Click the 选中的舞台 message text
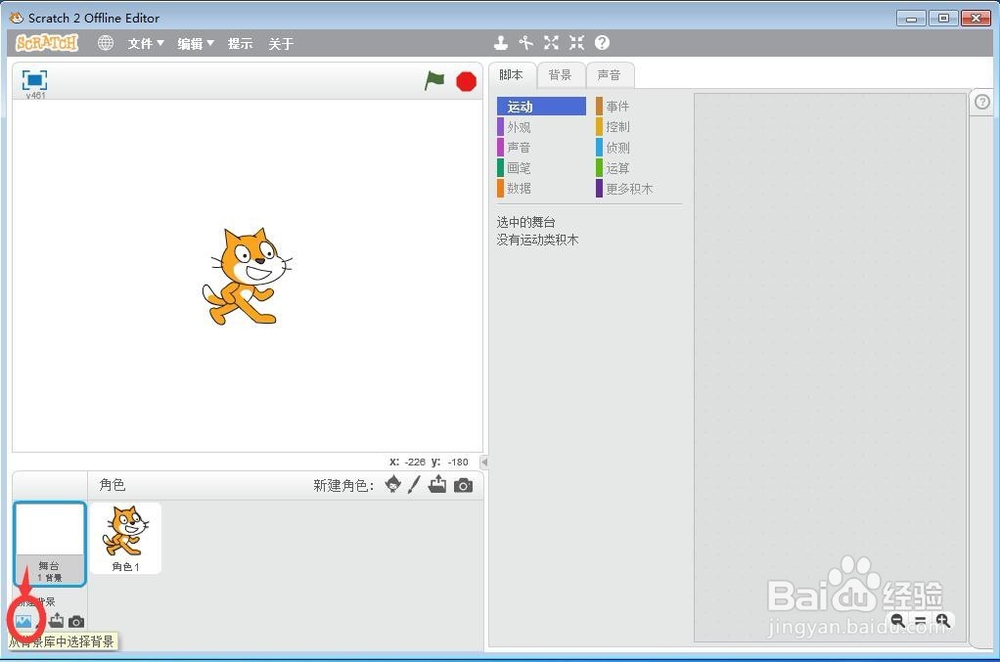Viewport: 1000px width, 662px height. [x=526, y=222]
